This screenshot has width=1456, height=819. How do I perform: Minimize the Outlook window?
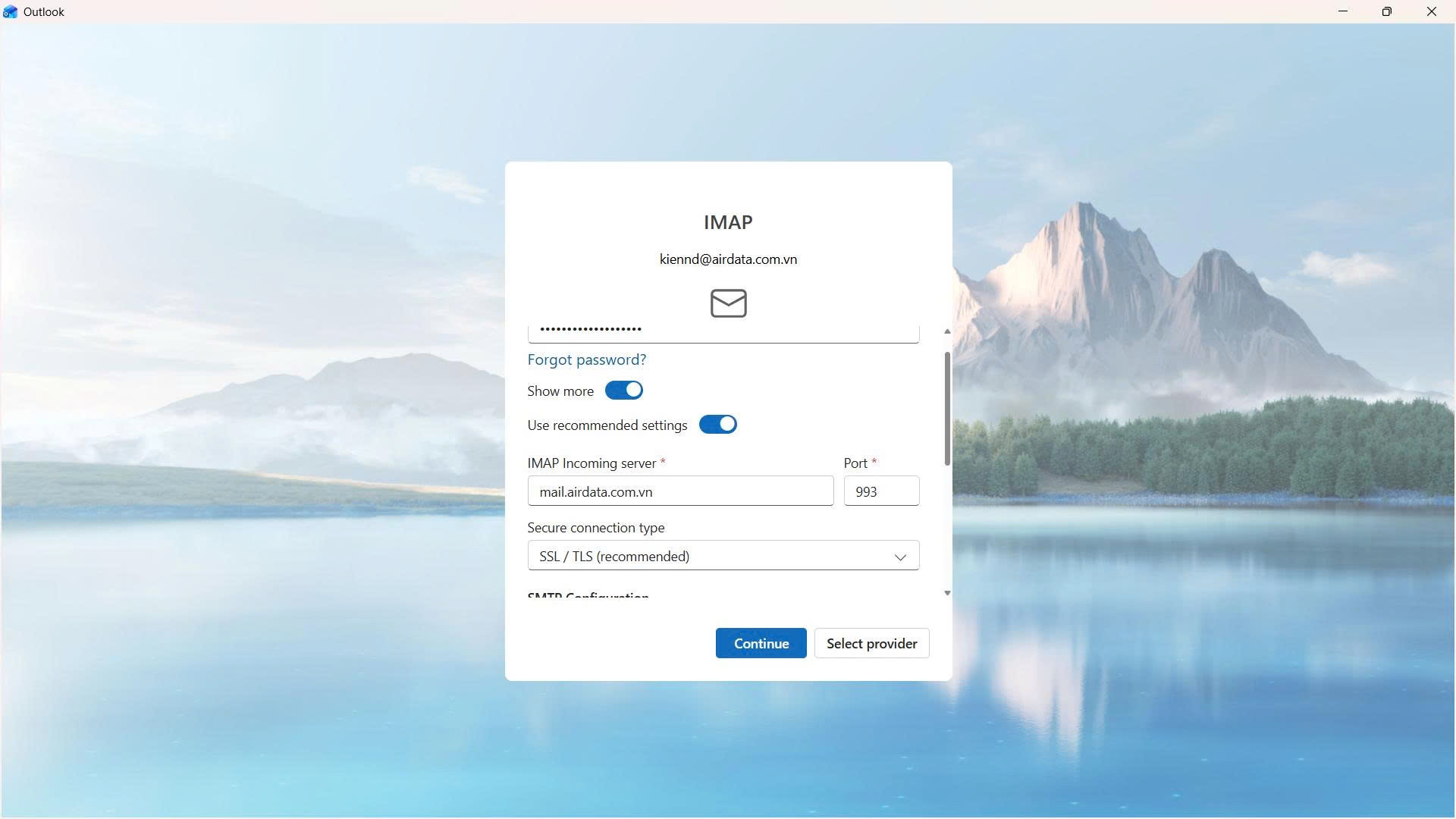[1342, 11]
